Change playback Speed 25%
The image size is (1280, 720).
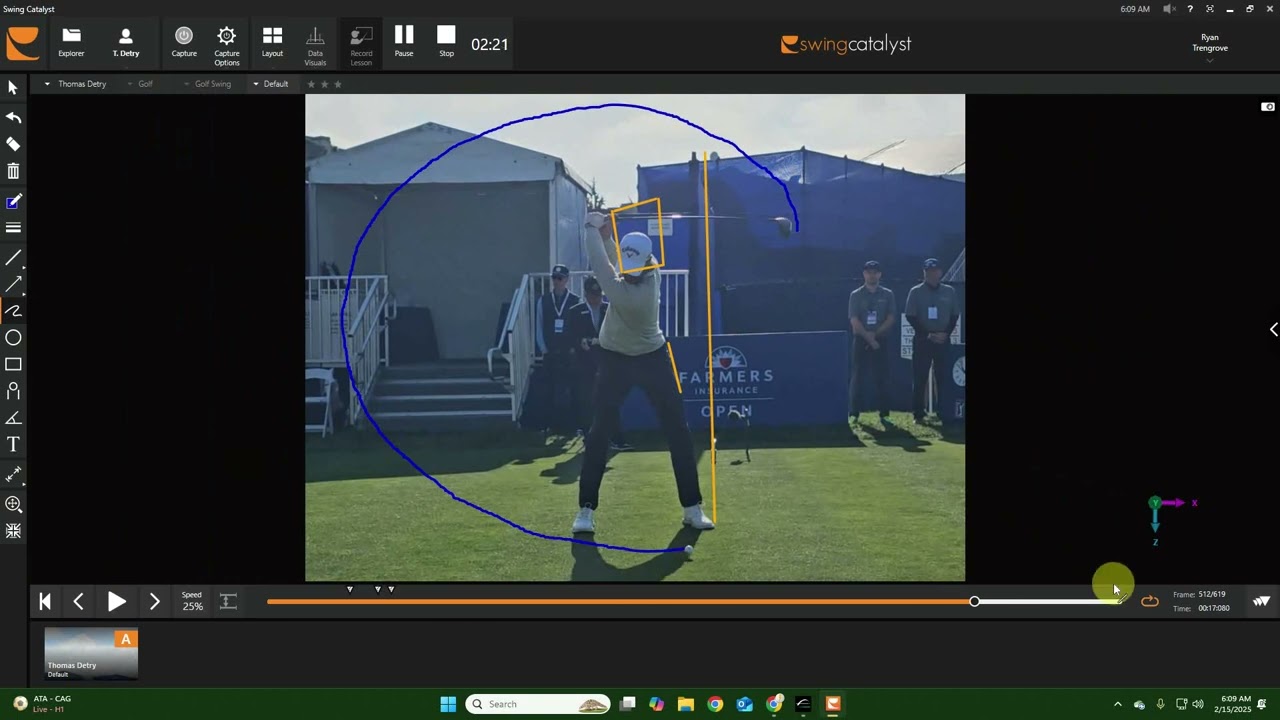(x=192, y=601)
